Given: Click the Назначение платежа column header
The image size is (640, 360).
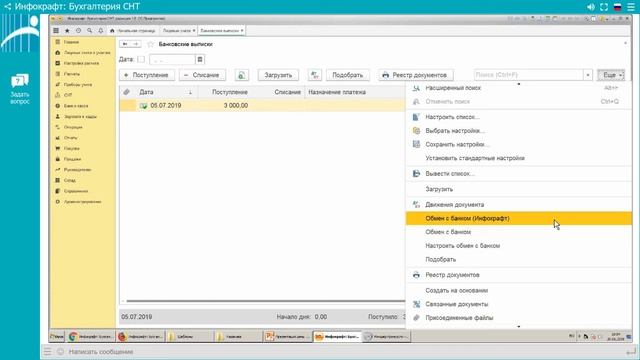Looking at the screenshot, I should point(355,92).
